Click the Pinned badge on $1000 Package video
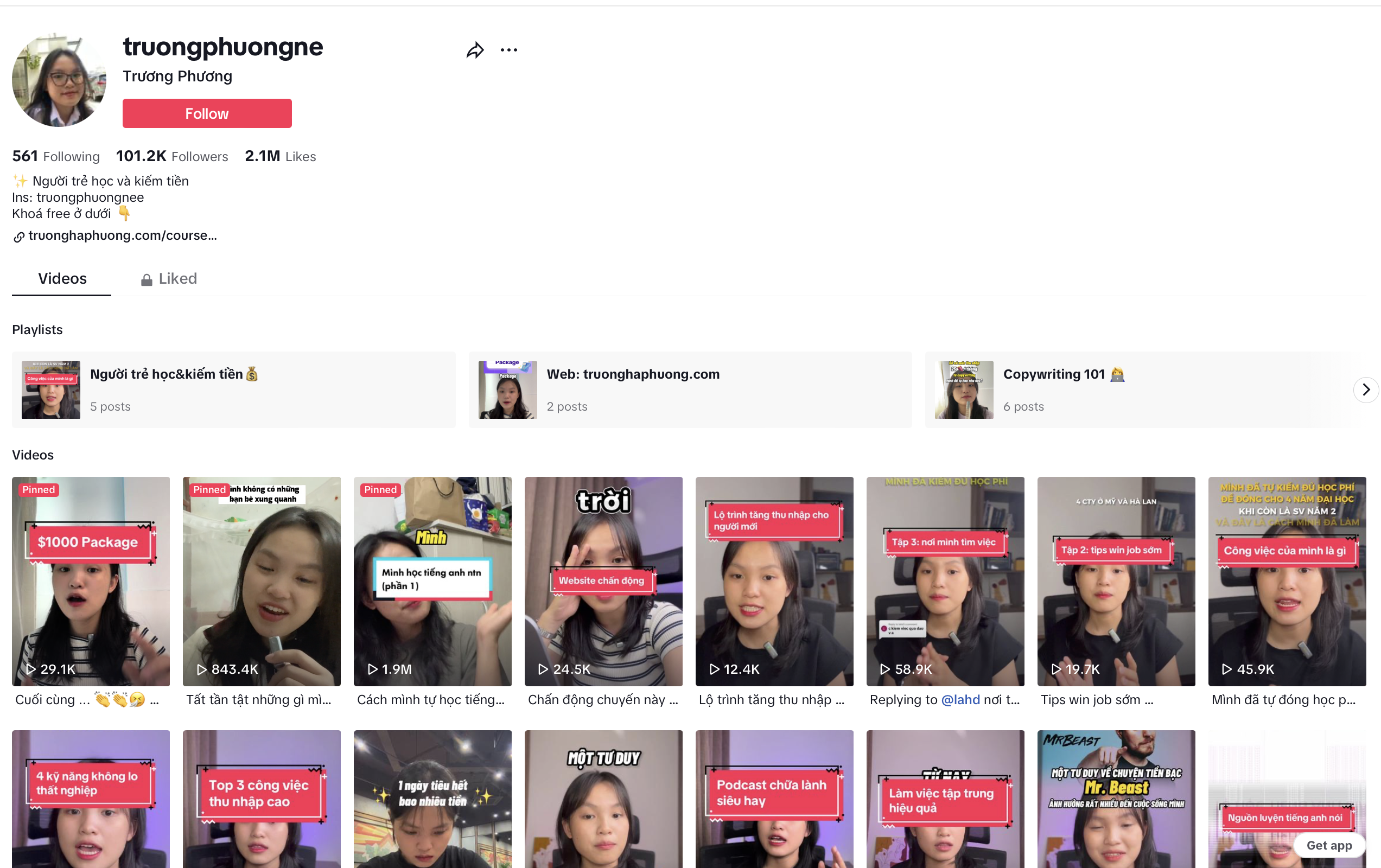The image size is (1381, 868). pyautogui.click(x=39, y=490)
